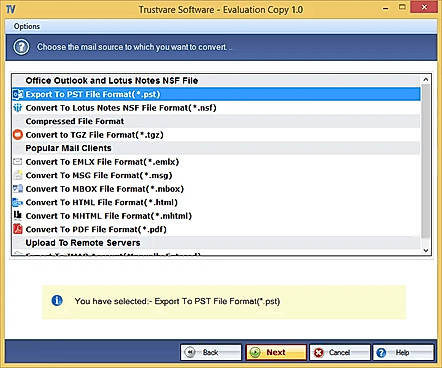Click the red PDF icon
Screen dimensions: 442x368
[x=18, y=229]
